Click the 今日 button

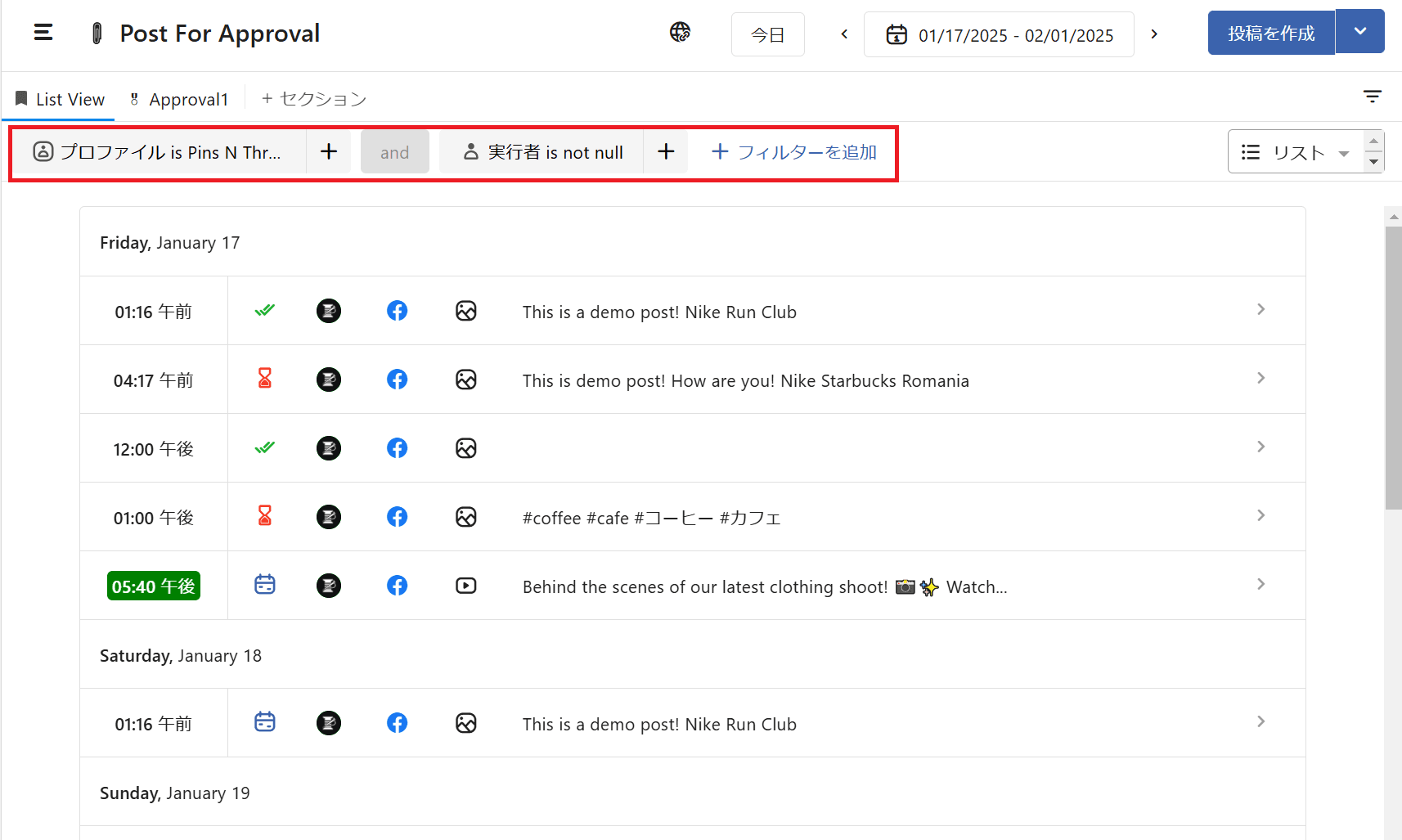click(x=767, y=34)
